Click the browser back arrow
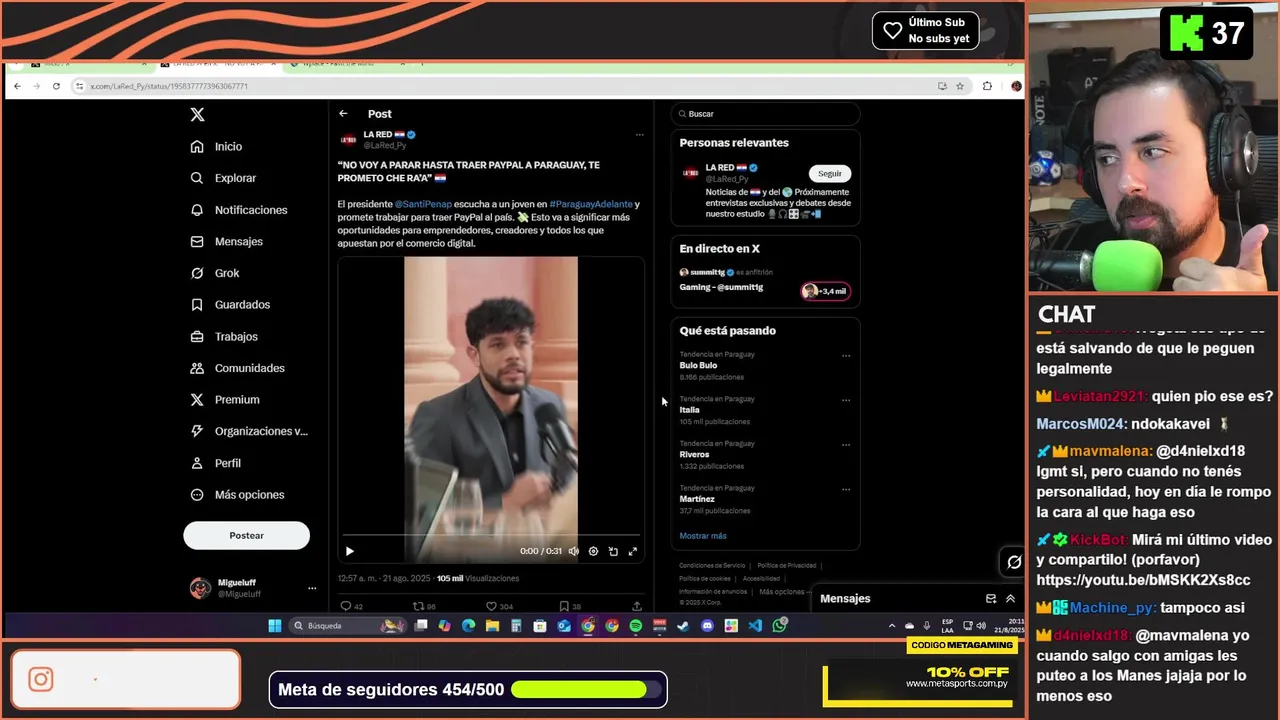 [x=17, y=86]
